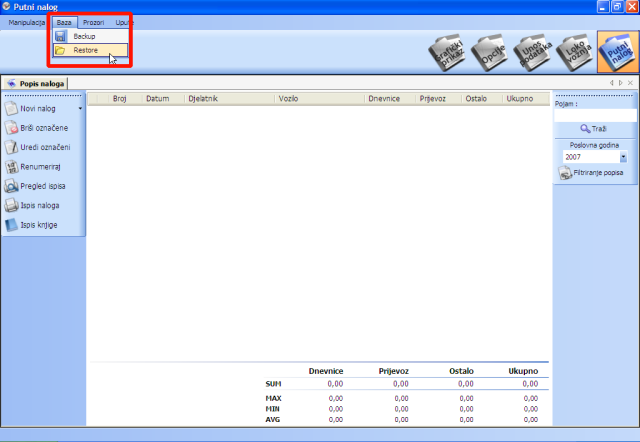Click the Briši označene icon
Screen dimensions: 640x442
(11, 128)
